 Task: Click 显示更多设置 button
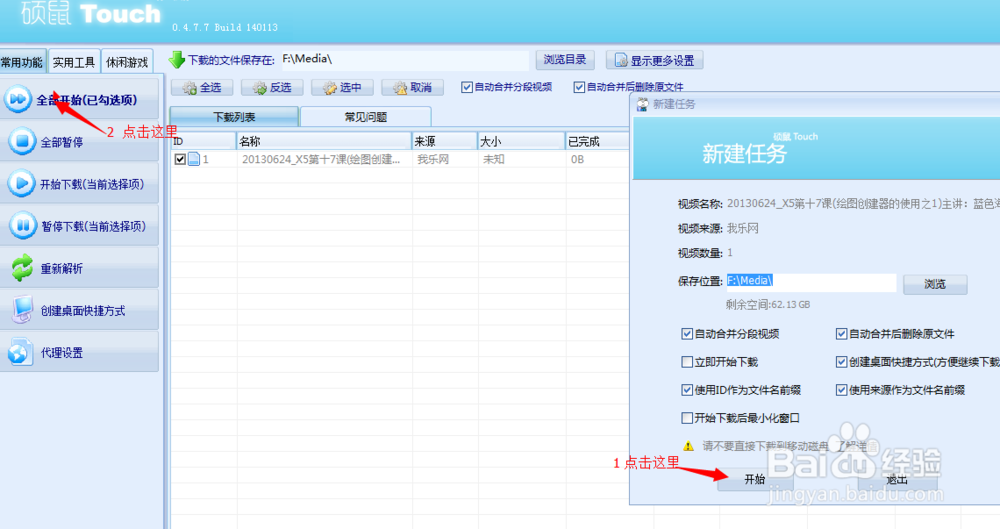click(654, 60)
